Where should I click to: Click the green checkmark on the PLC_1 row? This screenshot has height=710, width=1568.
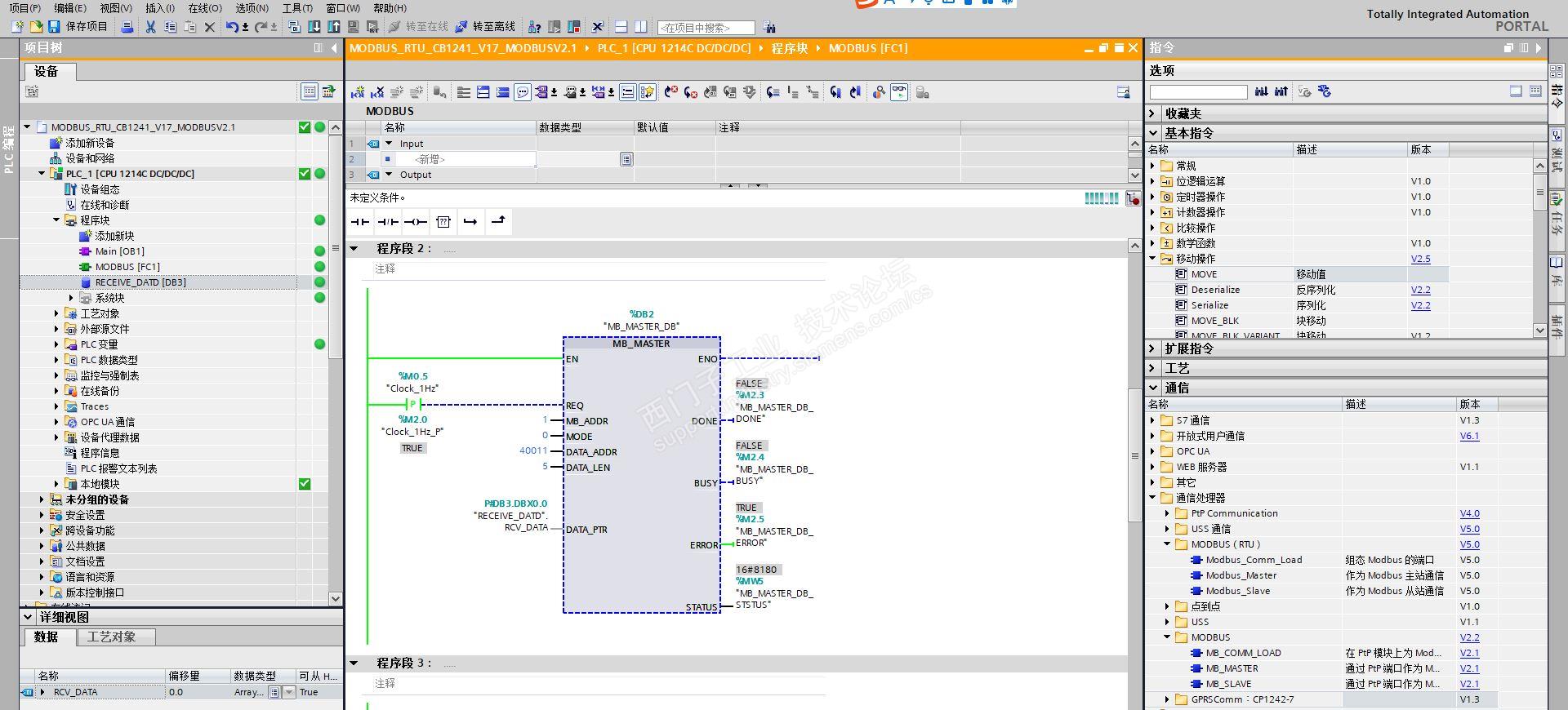click(x=305, y=174)
